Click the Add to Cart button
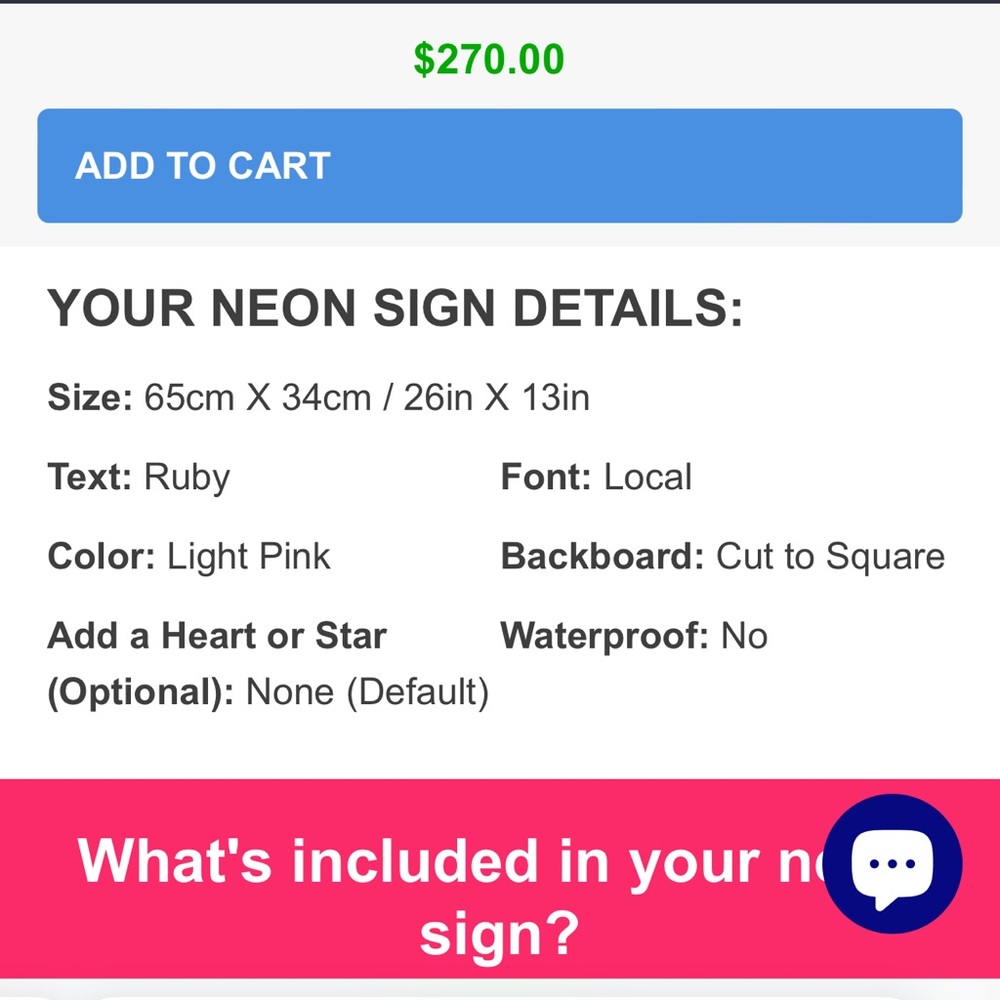The image size is (1000, 1000). [x=500, y=166]
